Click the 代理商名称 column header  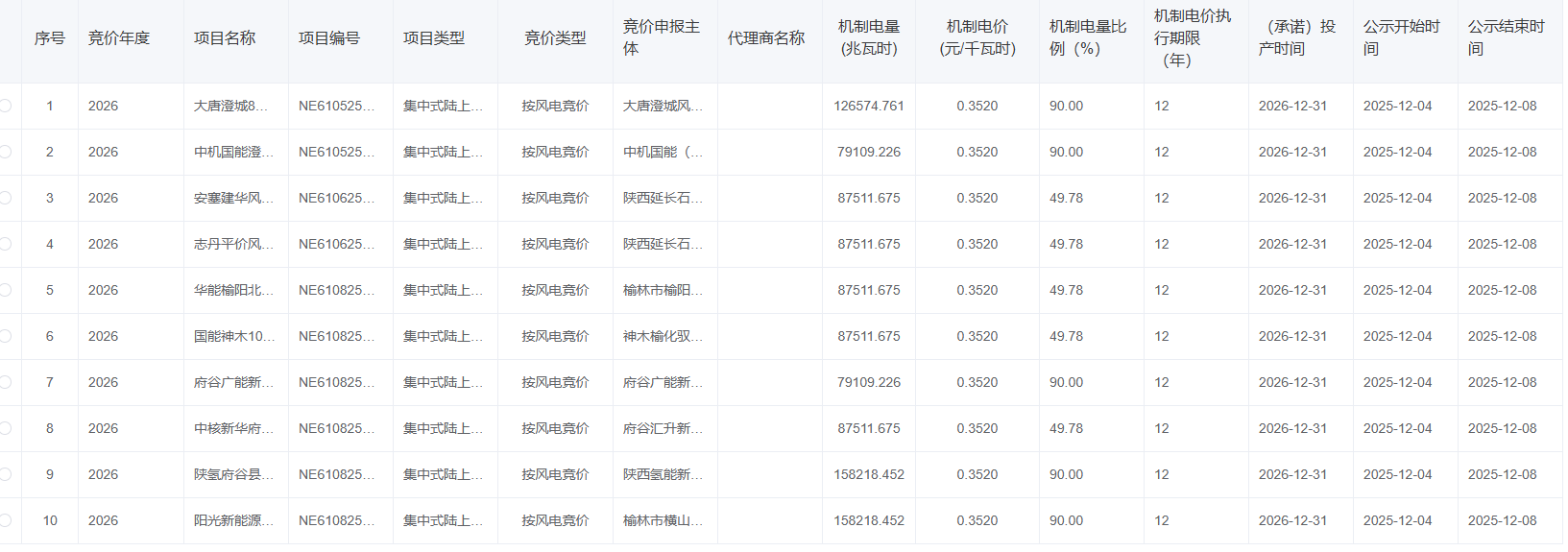coord(765,38)
